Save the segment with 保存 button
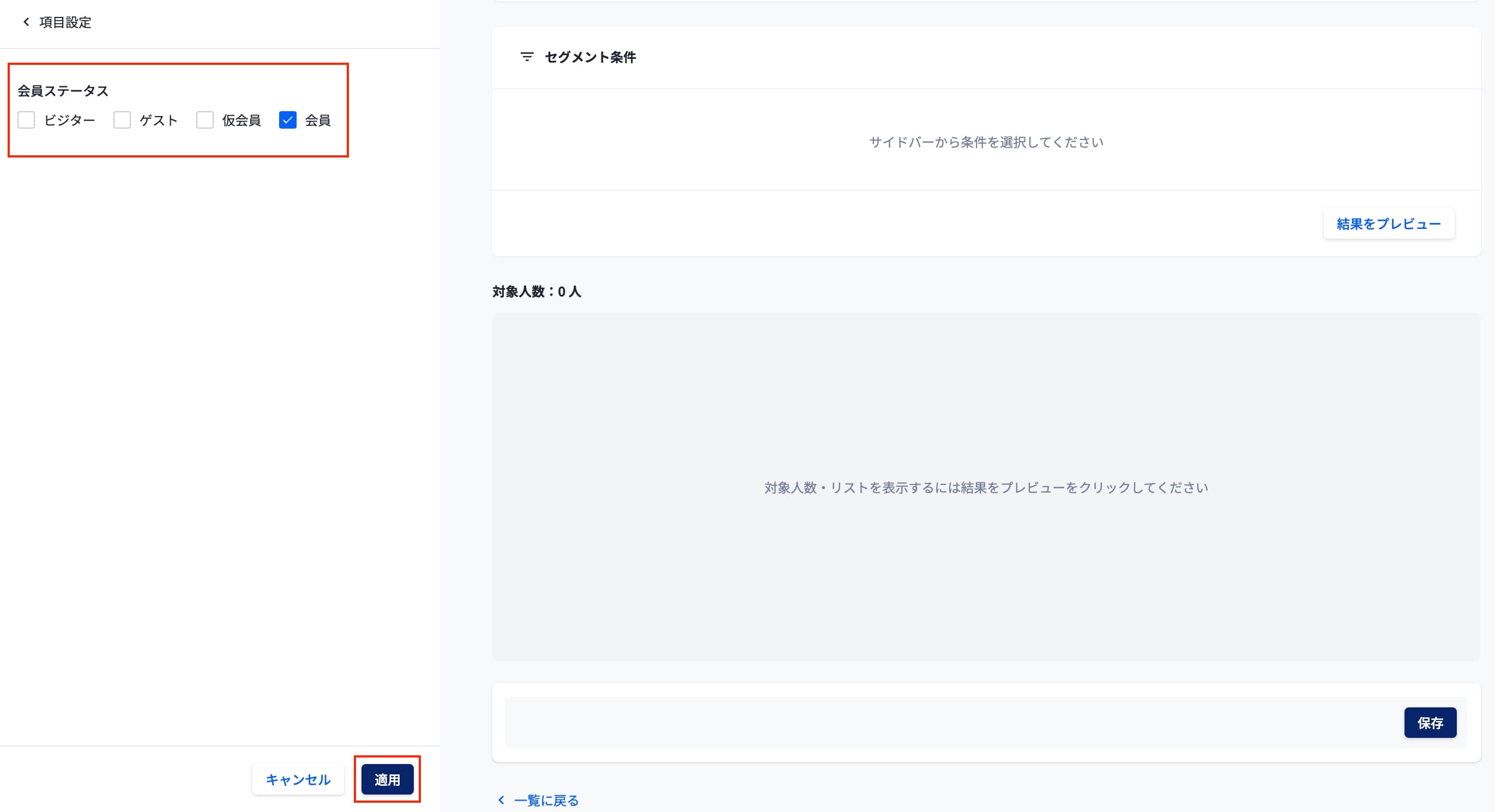 (1430, 723)
